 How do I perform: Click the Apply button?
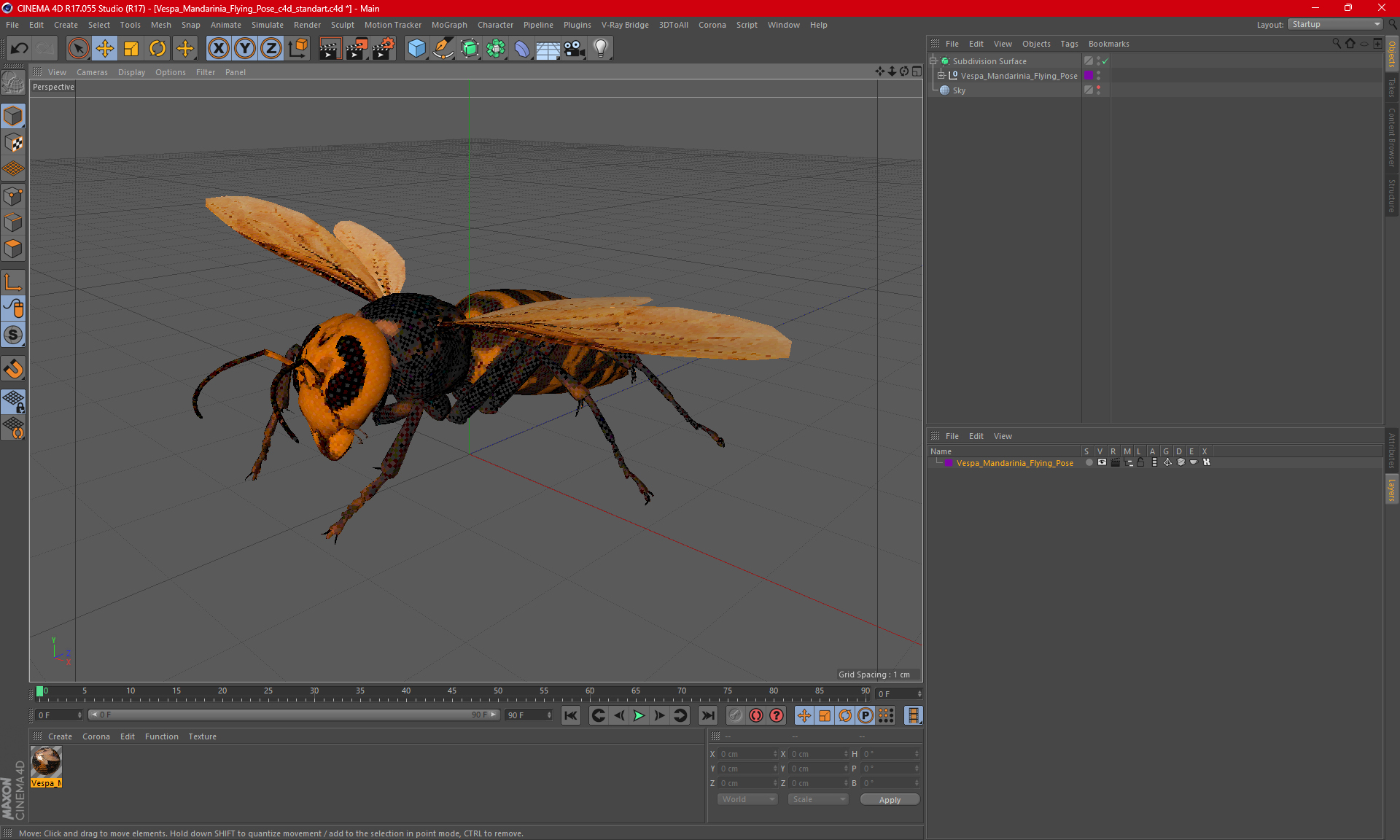pos(889,799)
